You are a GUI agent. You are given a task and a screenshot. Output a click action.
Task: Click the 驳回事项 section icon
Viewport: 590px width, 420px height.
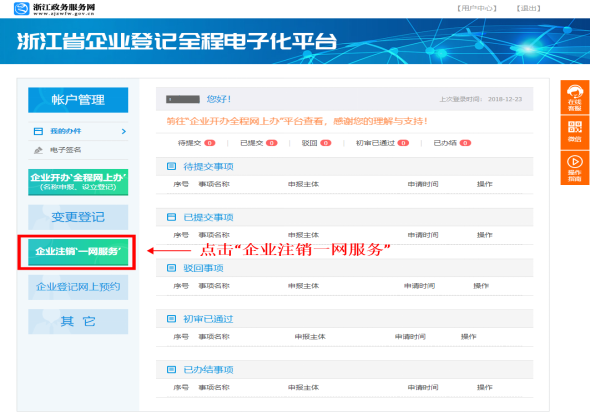tap(171, 268)
